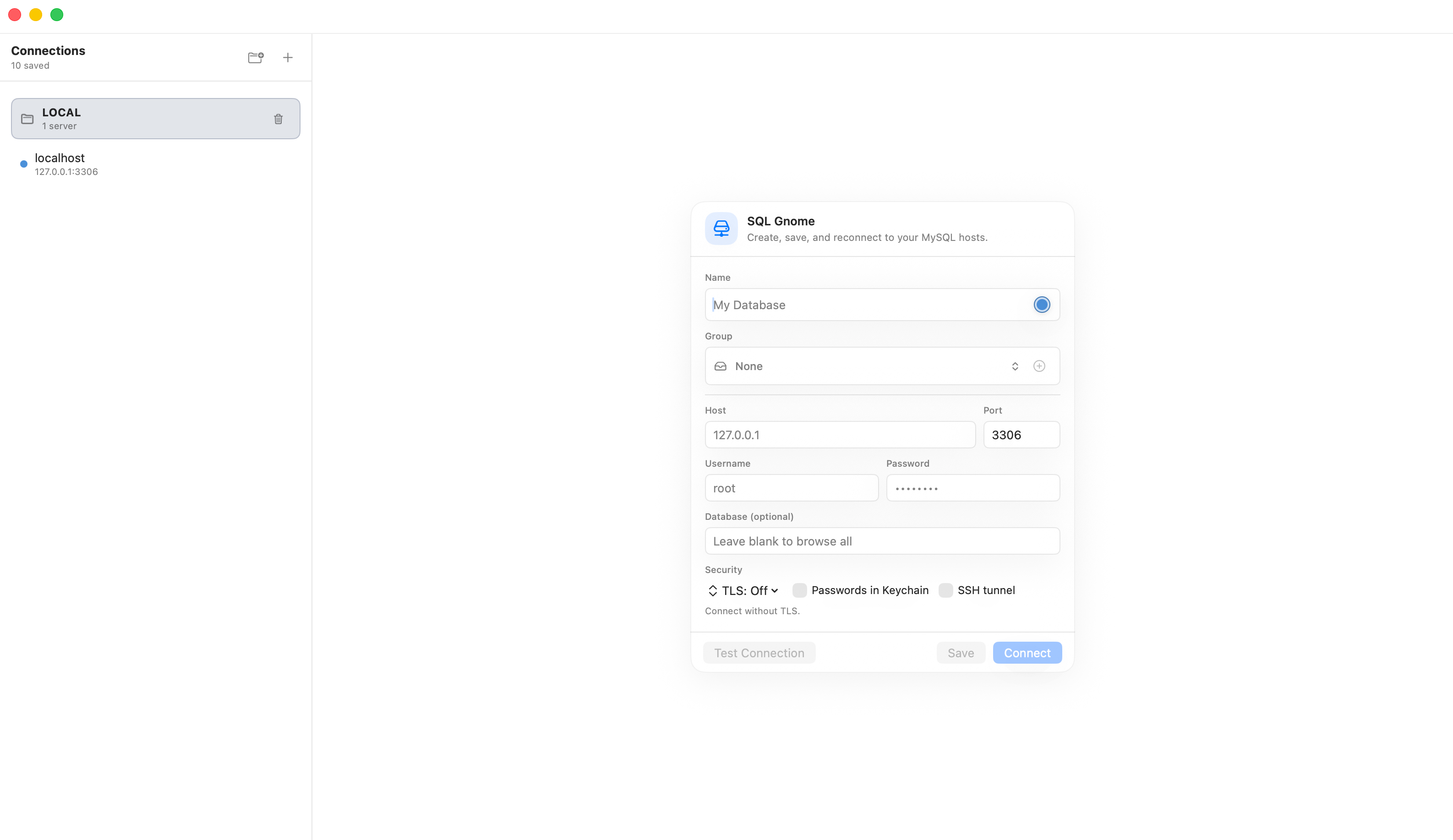Focus the Name input field
This screenshot has height=840, width=1453.
pos(882,305)
